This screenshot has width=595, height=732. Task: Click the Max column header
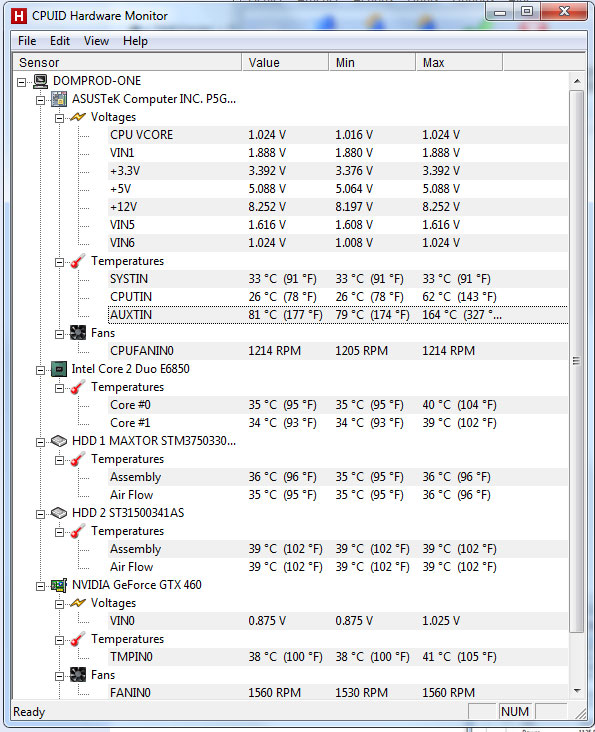point(459,62)
